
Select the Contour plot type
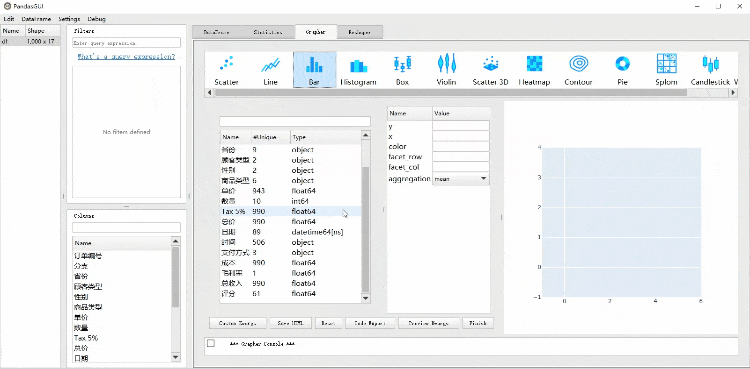tap(578, 70)
